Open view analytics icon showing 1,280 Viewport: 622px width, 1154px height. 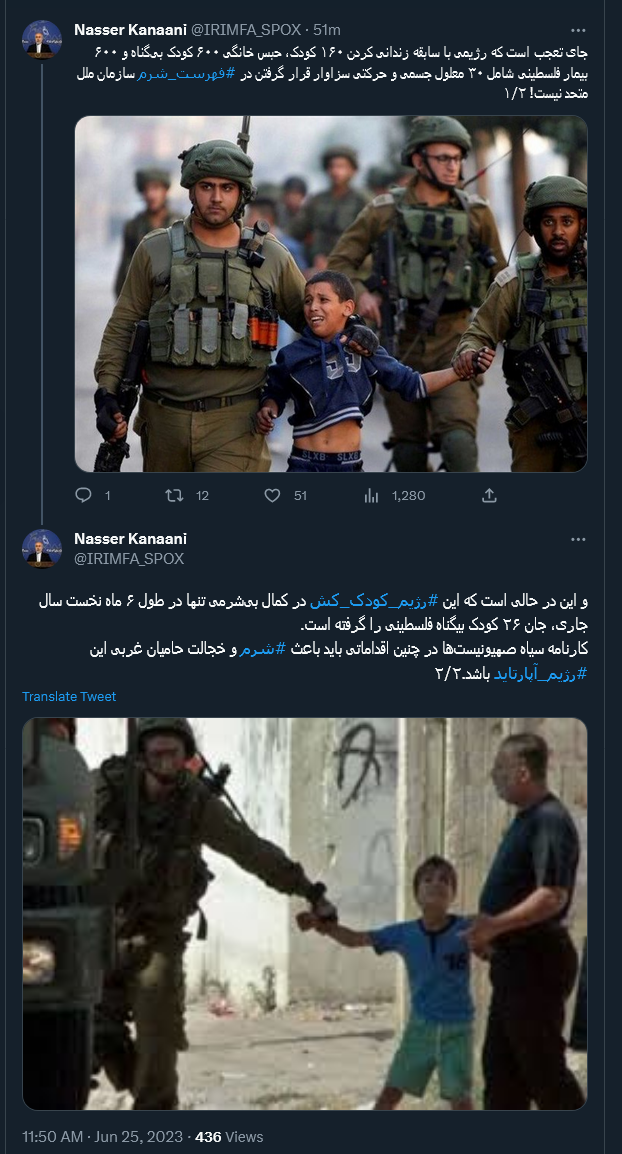point(371,495)
